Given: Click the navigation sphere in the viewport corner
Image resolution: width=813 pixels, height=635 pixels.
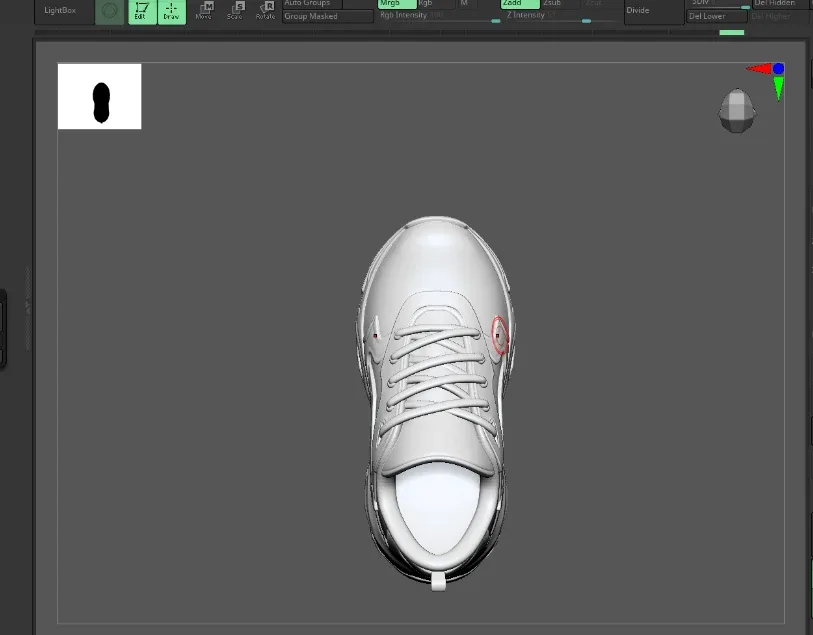Looking at the screenshot, I should 736,110.
